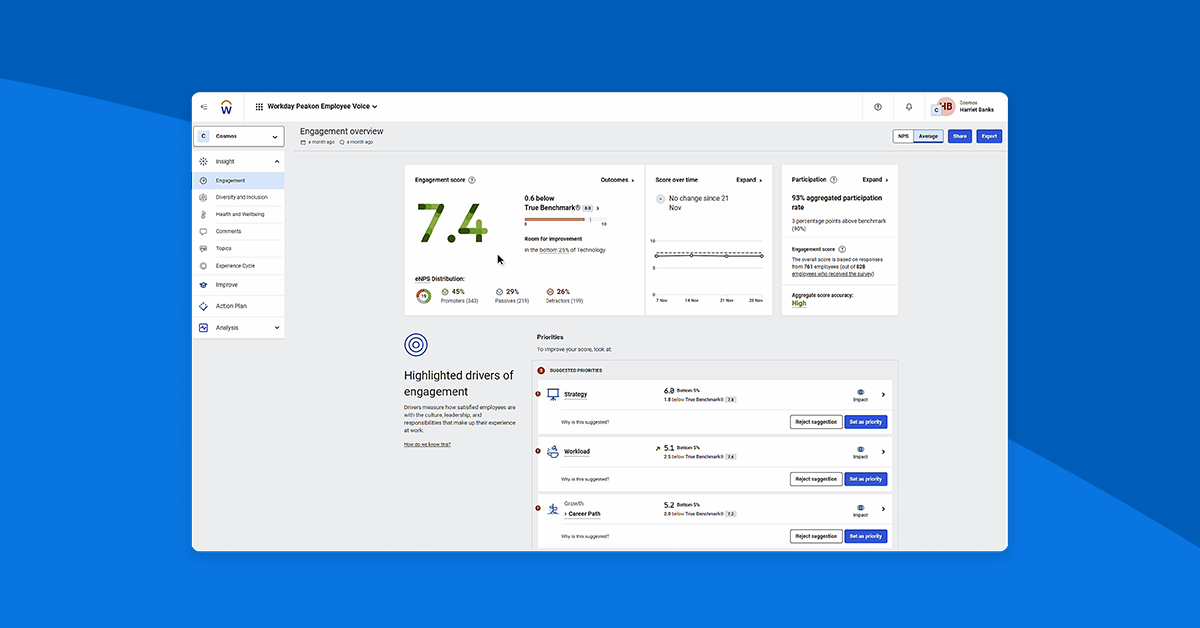Open the Experience Cycle section
Viewport: 1200px width, 628px height.
click(238, 265)
